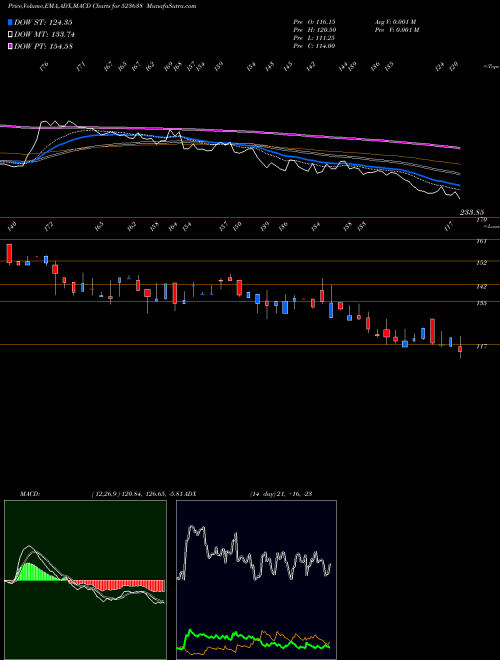Screen dimensions: 500x660
Task: Click the Pre O: 116.15 value
Action: click(314, 22)
